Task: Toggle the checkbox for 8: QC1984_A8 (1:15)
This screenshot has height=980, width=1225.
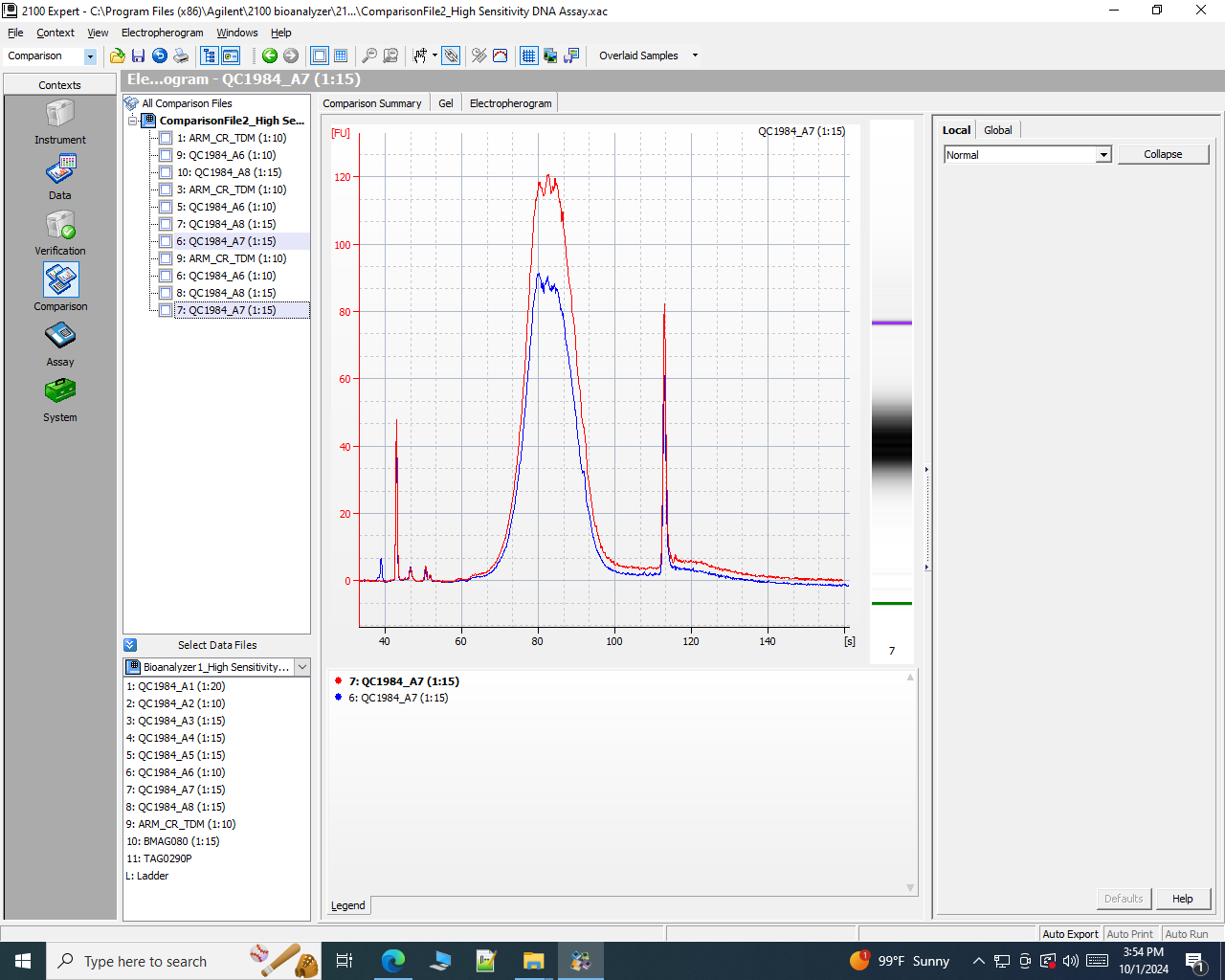Action: 166,293
